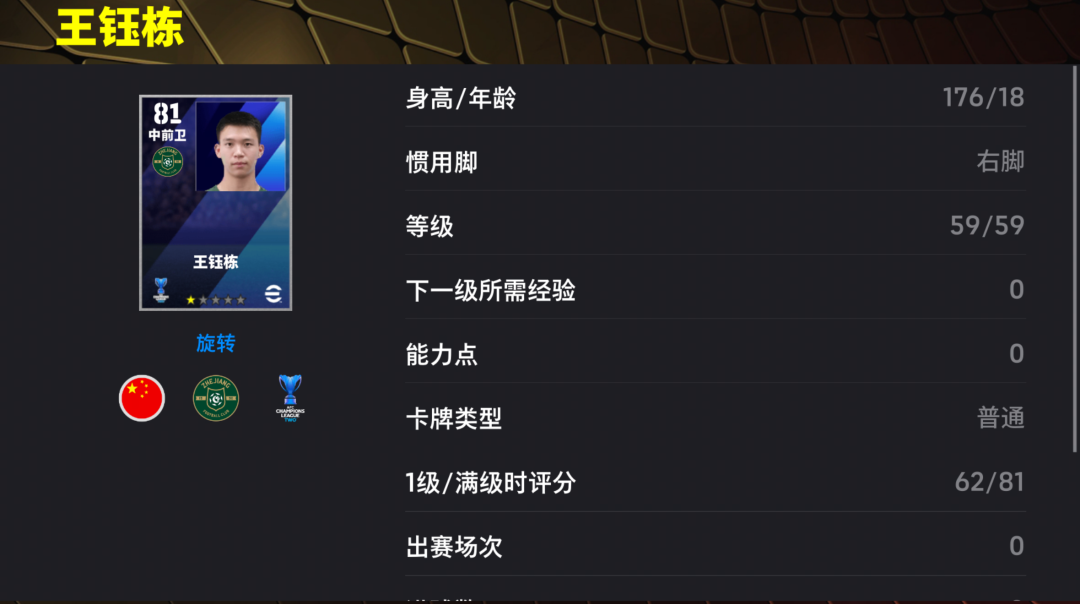Select the 卡牌类型 row
The width and height of the screenshot is (1080, 604).
point(715,418)
